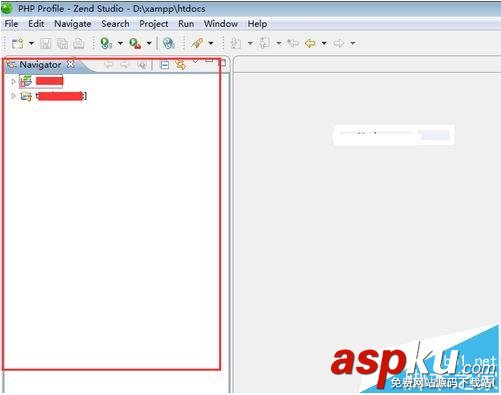Open the Navigate menu
The image size is (501, 395).
point(73,24)
